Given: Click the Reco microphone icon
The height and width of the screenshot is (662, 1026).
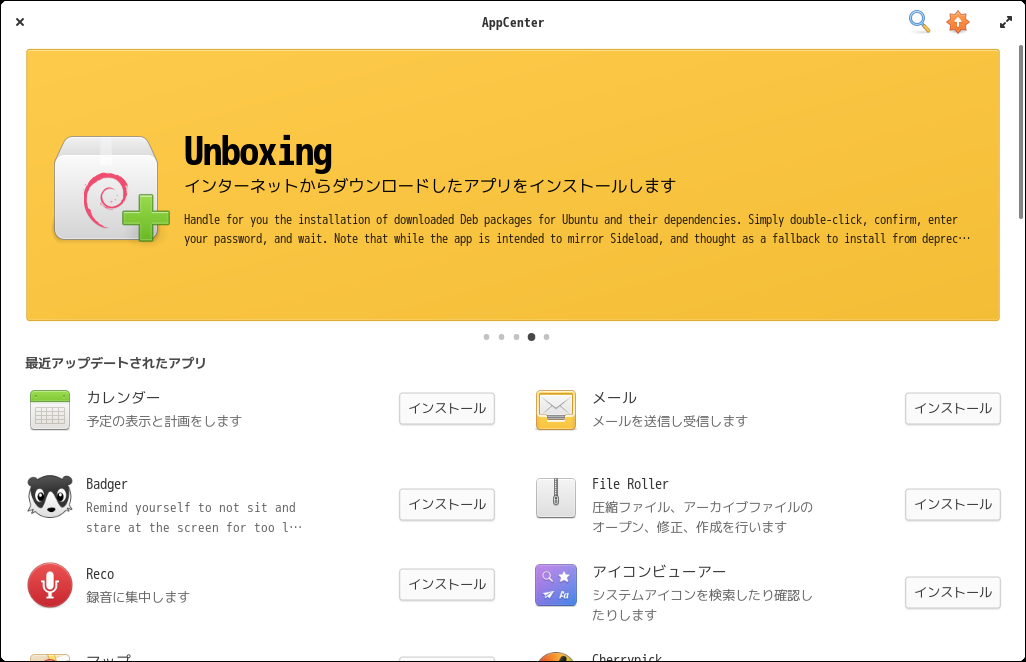Looking at the screenshot, I should pyautogui.click(x=50, y=585).
